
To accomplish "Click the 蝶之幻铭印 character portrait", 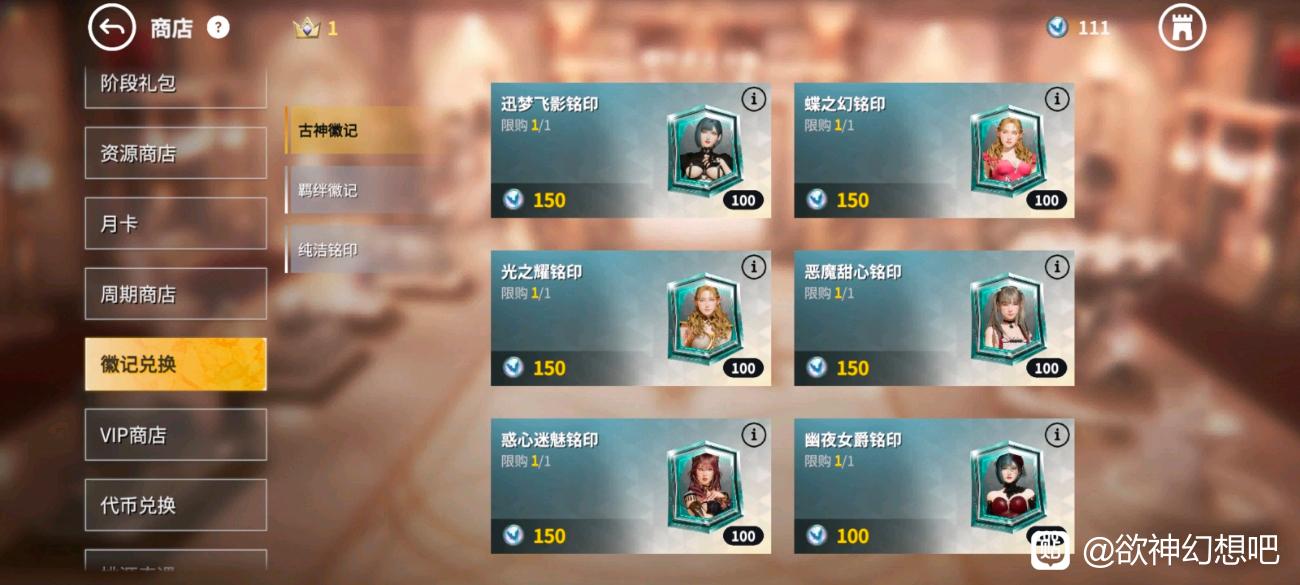I will pyautogui.click(x=1006, y=151).
